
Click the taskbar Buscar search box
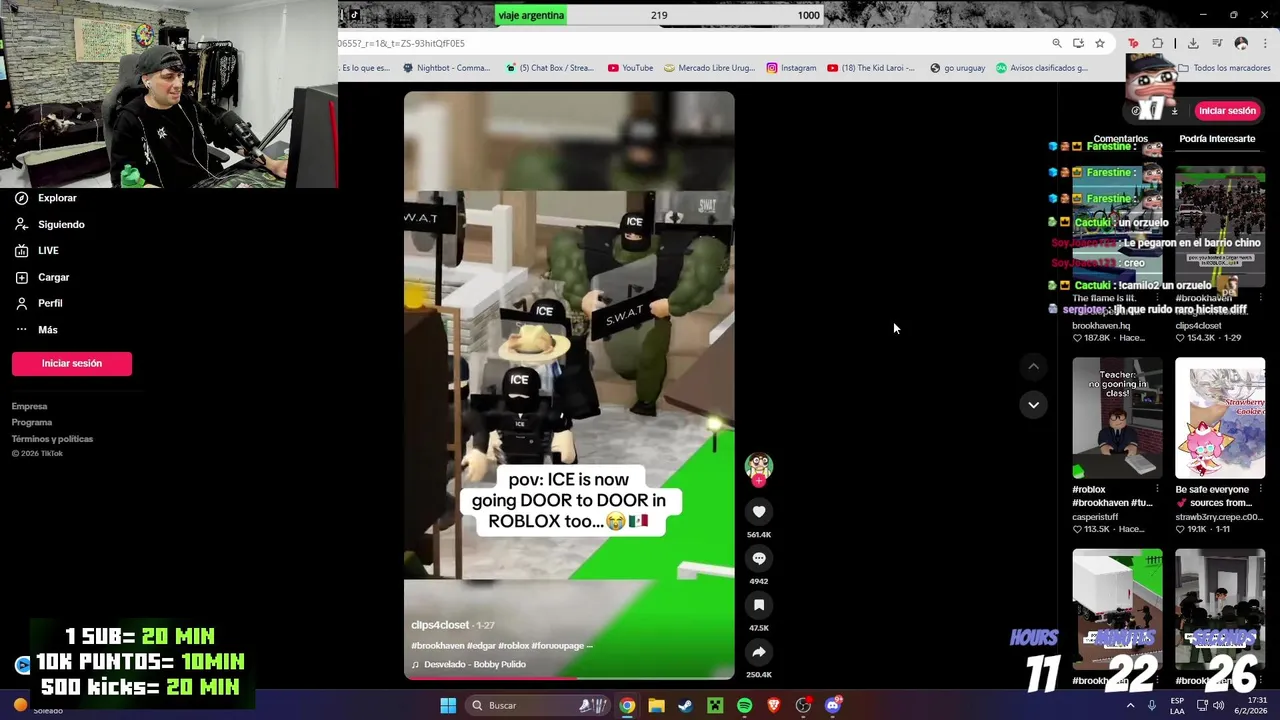point(538,706)
